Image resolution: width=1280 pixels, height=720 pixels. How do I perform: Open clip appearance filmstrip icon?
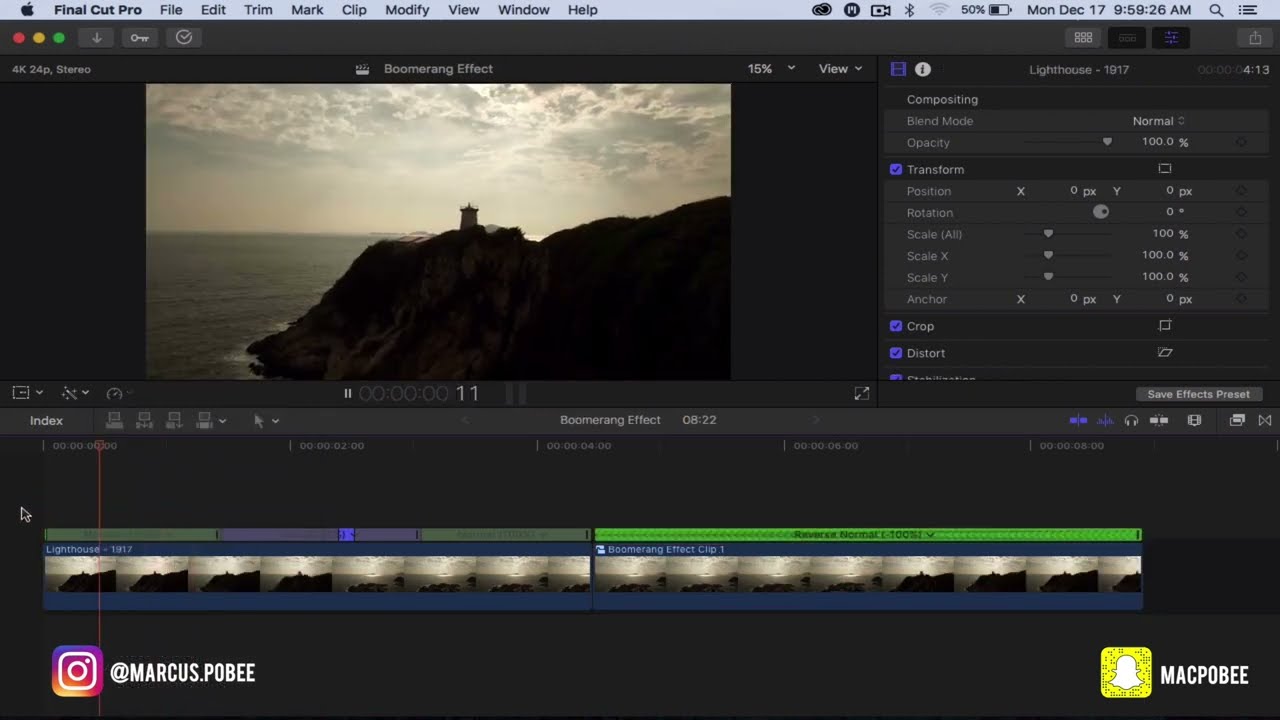[x=1194, y=420]
